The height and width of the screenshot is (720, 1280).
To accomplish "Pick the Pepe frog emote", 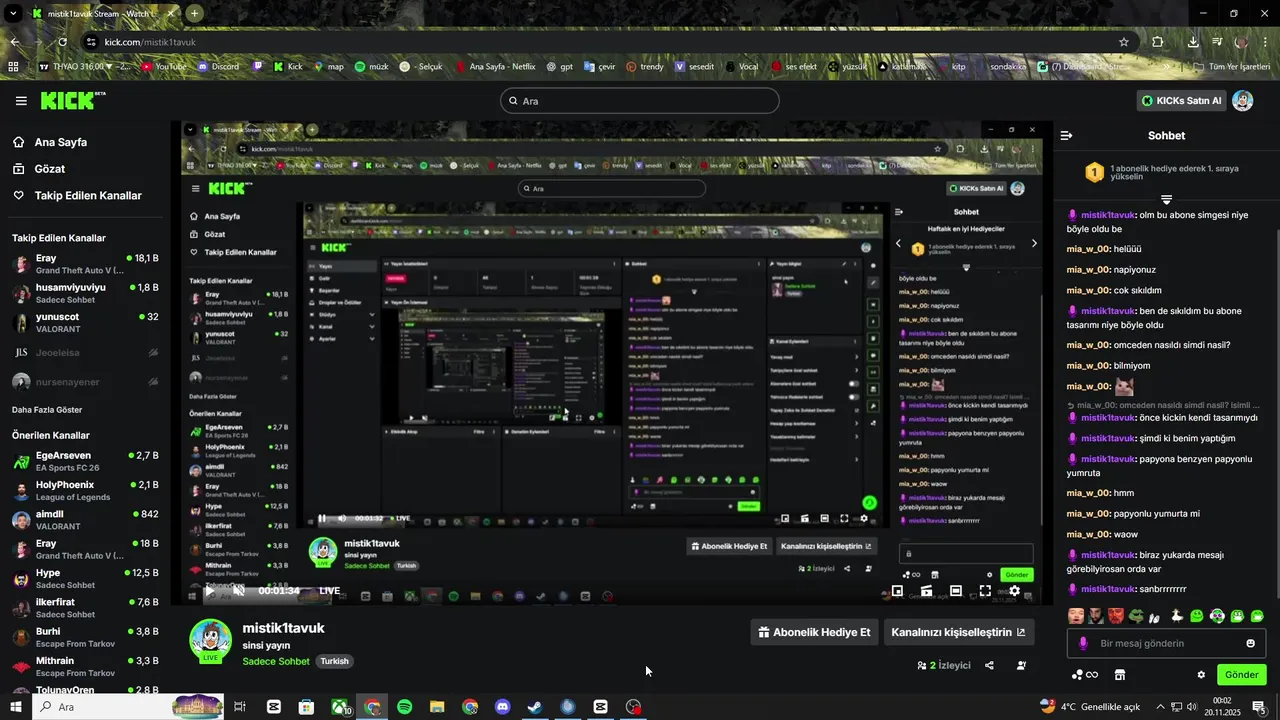I will (x=1137, y=616).
